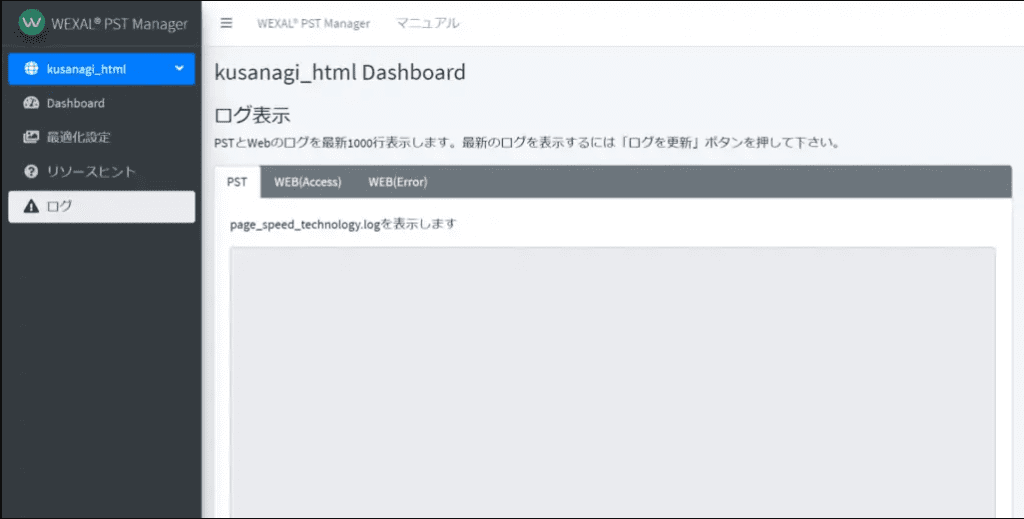Click the globe icon beside kusanagi_html
Viewport: 1024px width, 519px height.
coord(31,69)
